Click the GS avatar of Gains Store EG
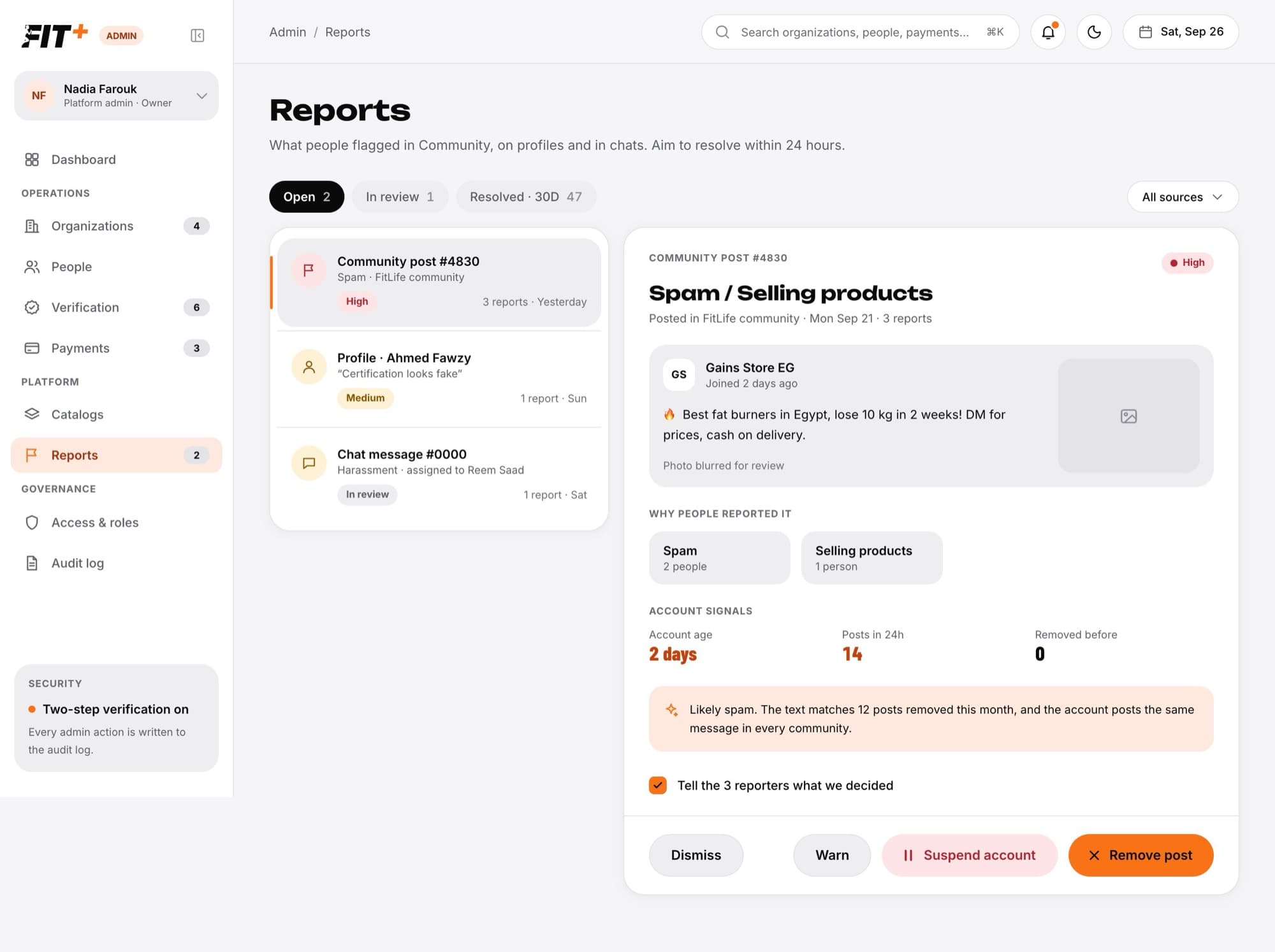The image size is (1275, 952). tap(679, 375)
